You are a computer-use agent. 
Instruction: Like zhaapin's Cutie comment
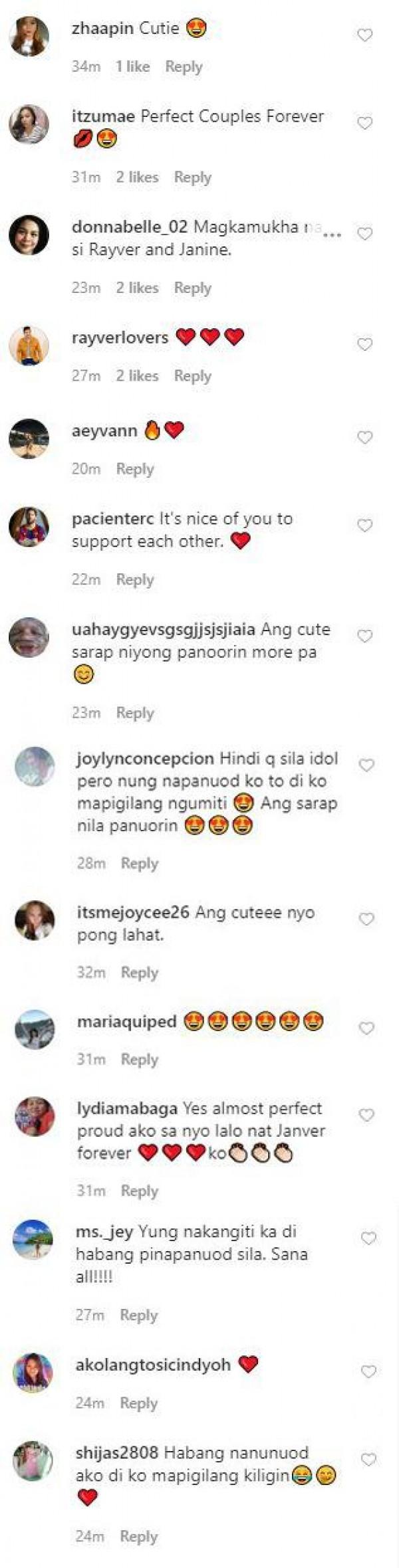click(x=364, y=35)
